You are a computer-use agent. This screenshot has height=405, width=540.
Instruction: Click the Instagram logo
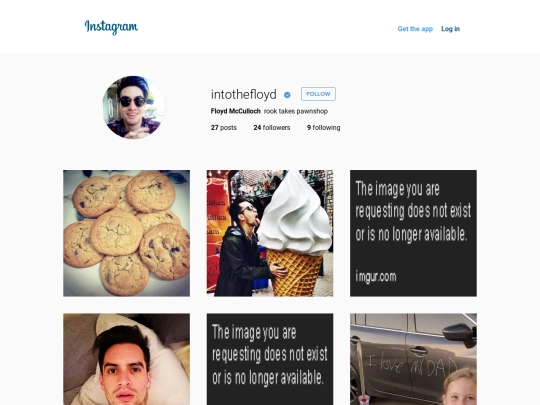[111, 27]
